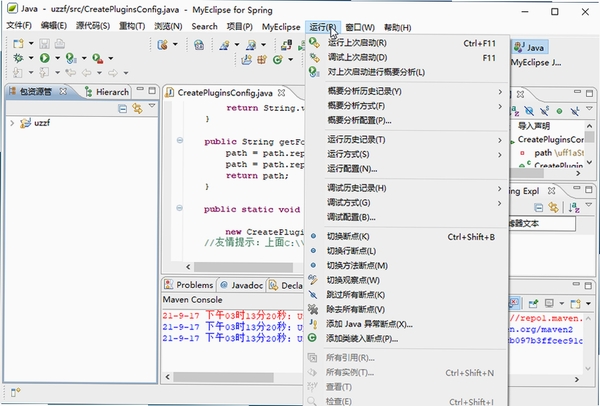Toggle Hide Non-Public Members green dot
Screen dimensions: 600x406
click(559, 111)
